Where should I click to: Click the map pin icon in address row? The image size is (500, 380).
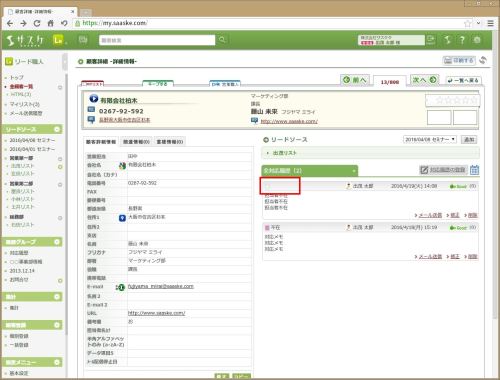pos(122,218)
